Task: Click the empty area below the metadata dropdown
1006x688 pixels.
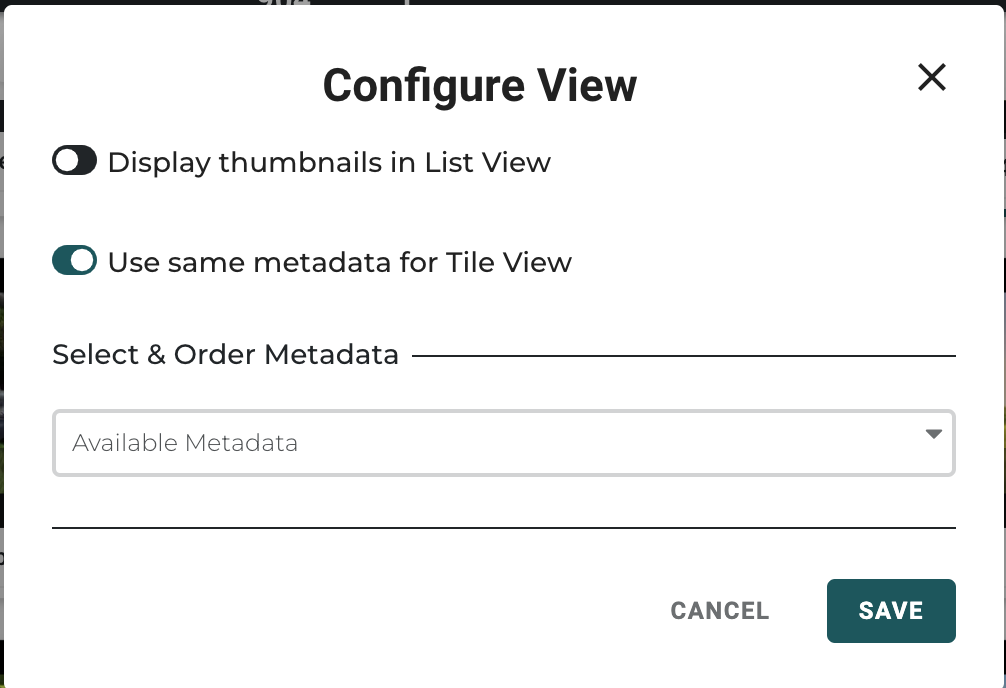Action: (x=503, y=501)
